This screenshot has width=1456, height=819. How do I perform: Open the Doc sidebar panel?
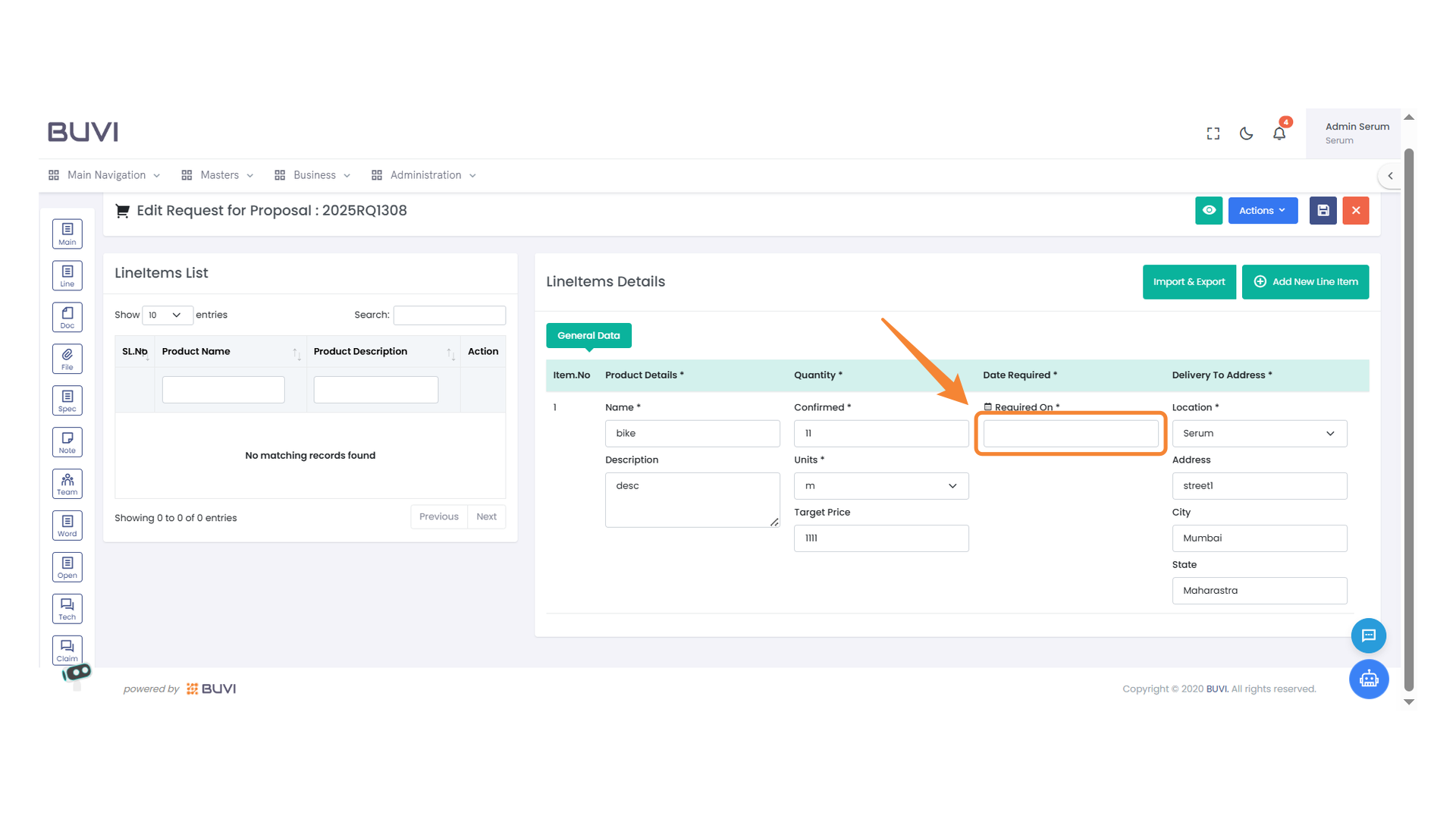pos(67,316)
